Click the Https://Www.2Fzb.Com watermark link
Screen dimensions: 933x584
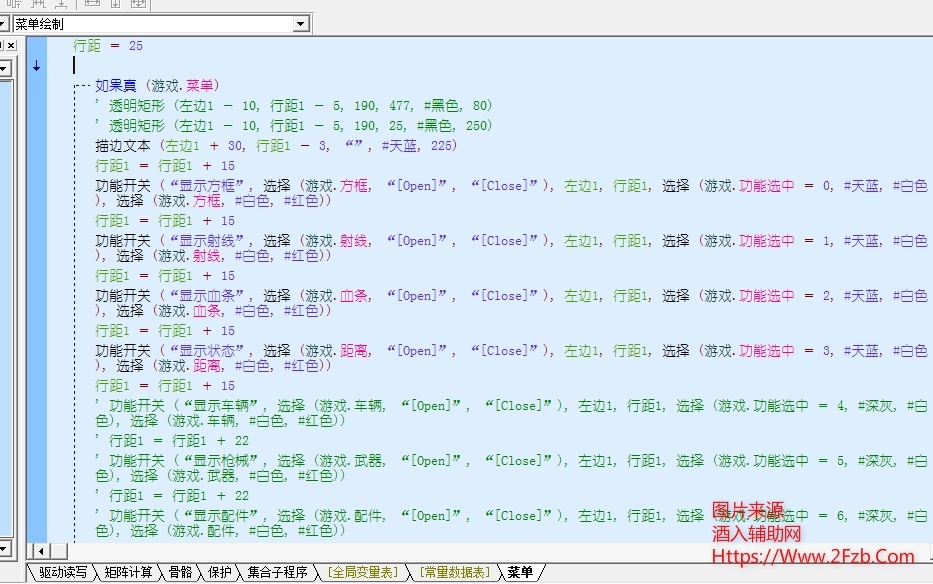pos(812,557)
